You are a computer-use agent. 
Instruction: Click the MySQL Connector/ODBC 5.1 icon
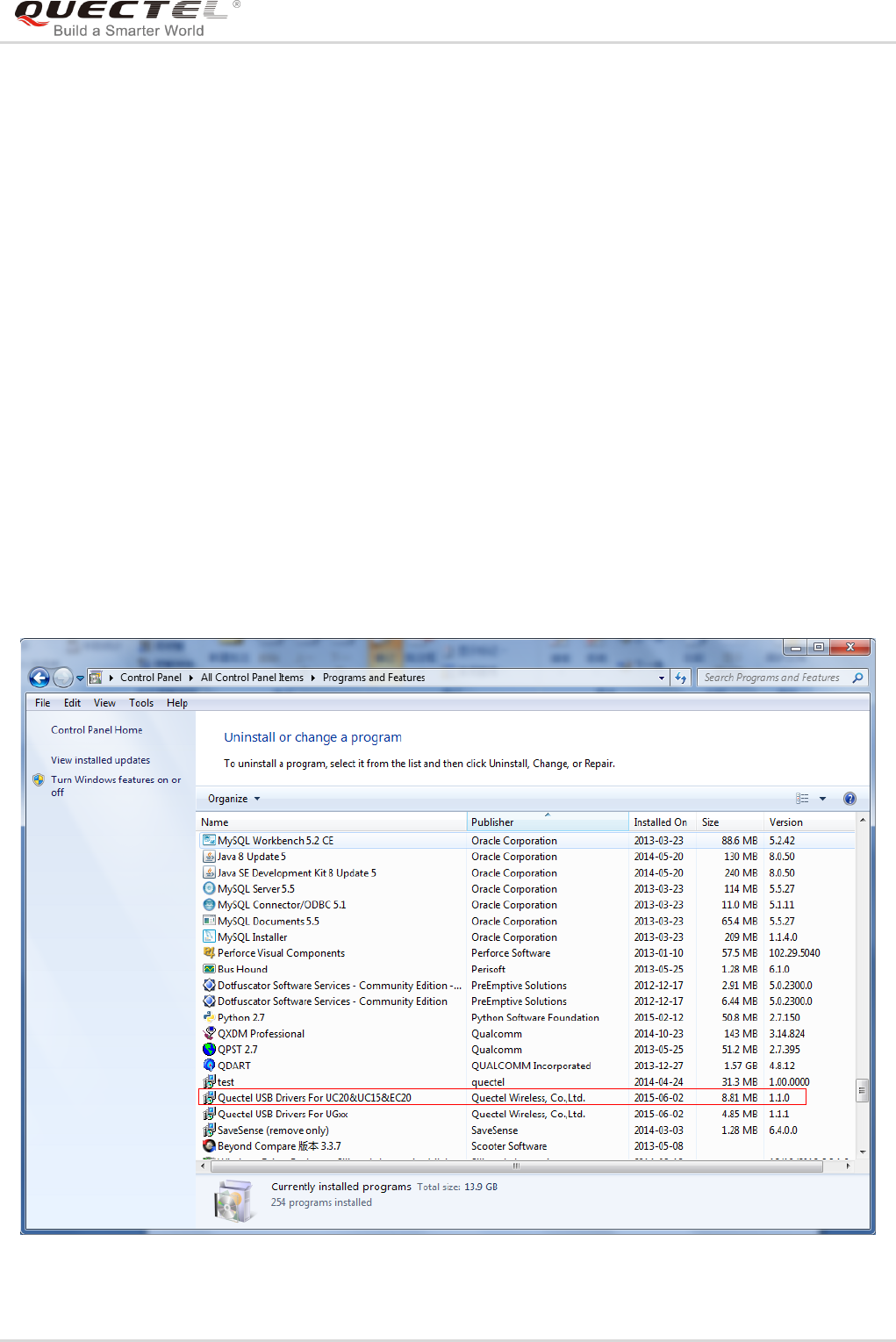point(209,905)
